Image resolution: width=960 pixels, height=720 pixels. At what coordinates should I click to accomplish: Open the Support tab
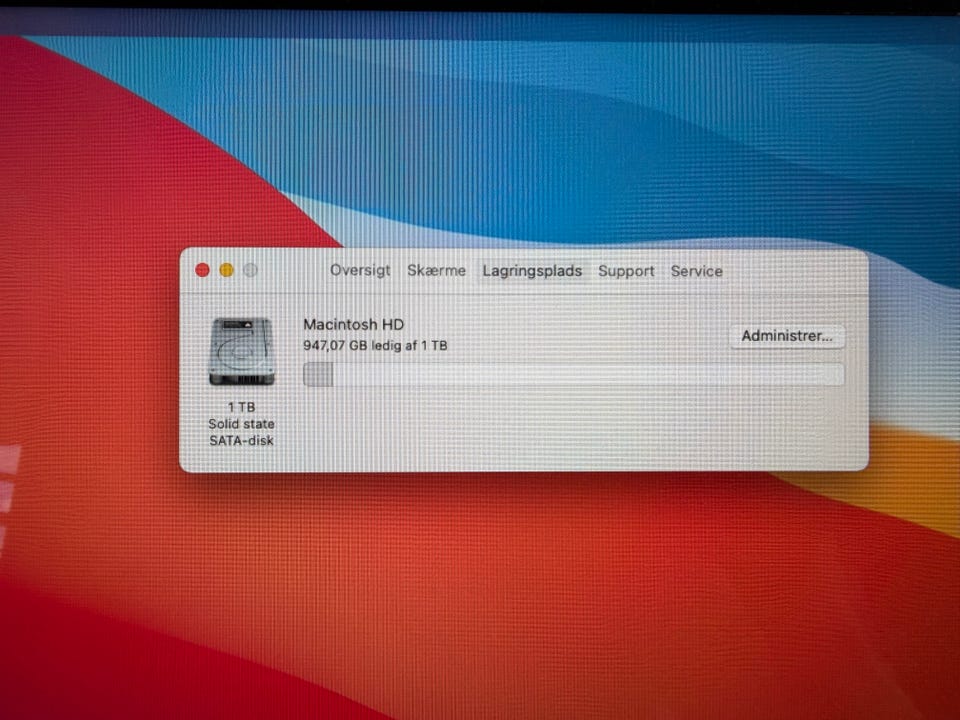[x=626, y=271]
